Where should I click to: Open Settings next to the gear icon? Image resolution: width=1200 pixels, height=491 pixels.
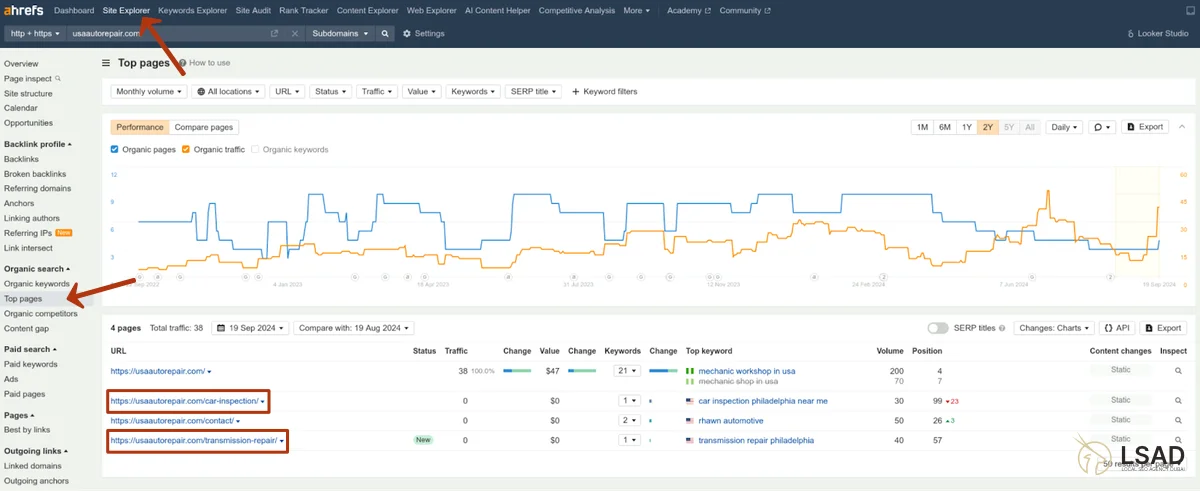(424, 33)
